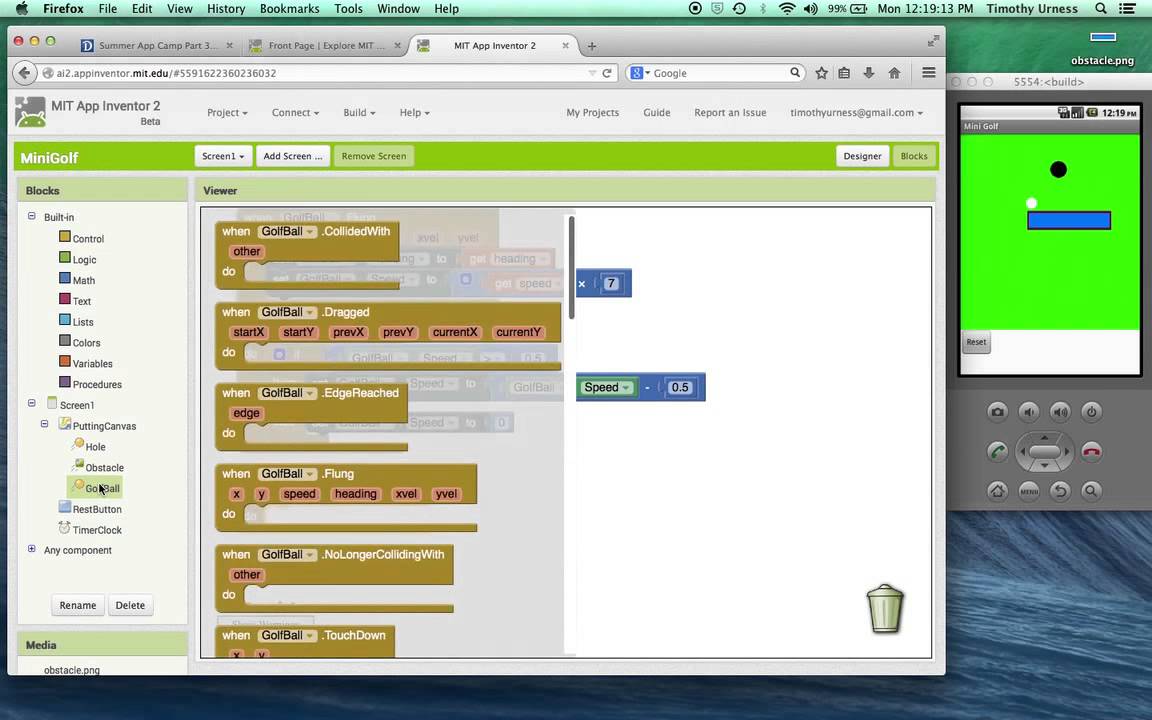The image size is (1152, 720).
Task: Click the blocks flyout vertical scrollbar
Action: tap(571, 267)
